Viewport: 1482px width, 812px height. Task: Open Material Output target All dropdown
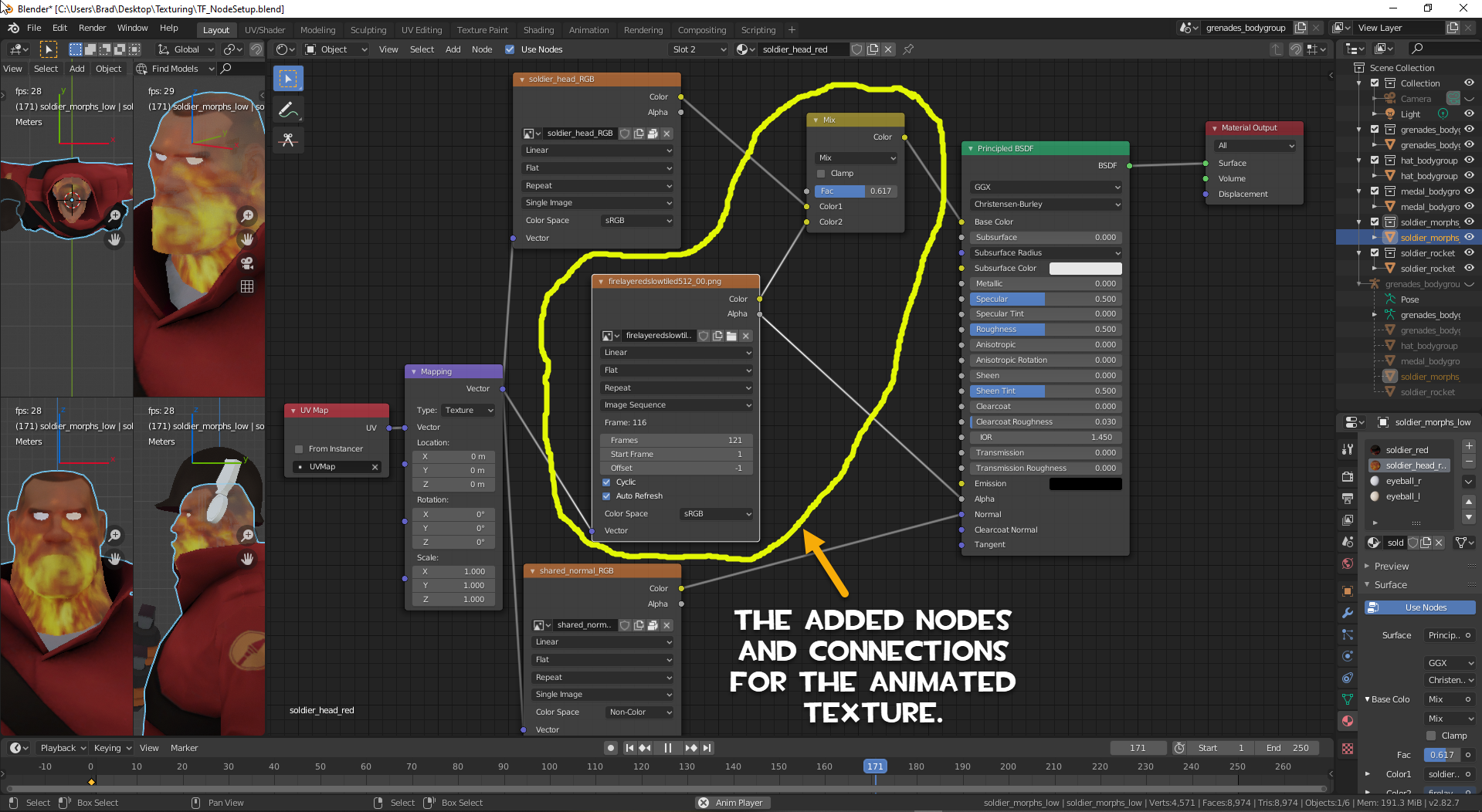coord(1255,146)
